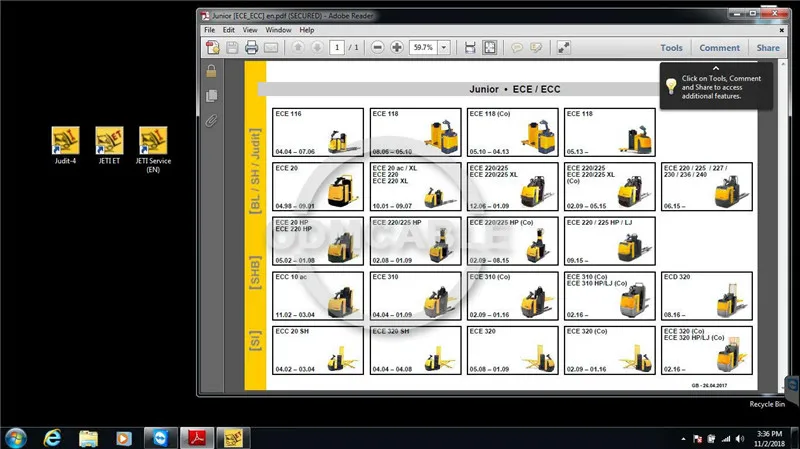800x449 pixels.
Task: Click the Save file toolbar icon
Action: click(x=232, y=47)
